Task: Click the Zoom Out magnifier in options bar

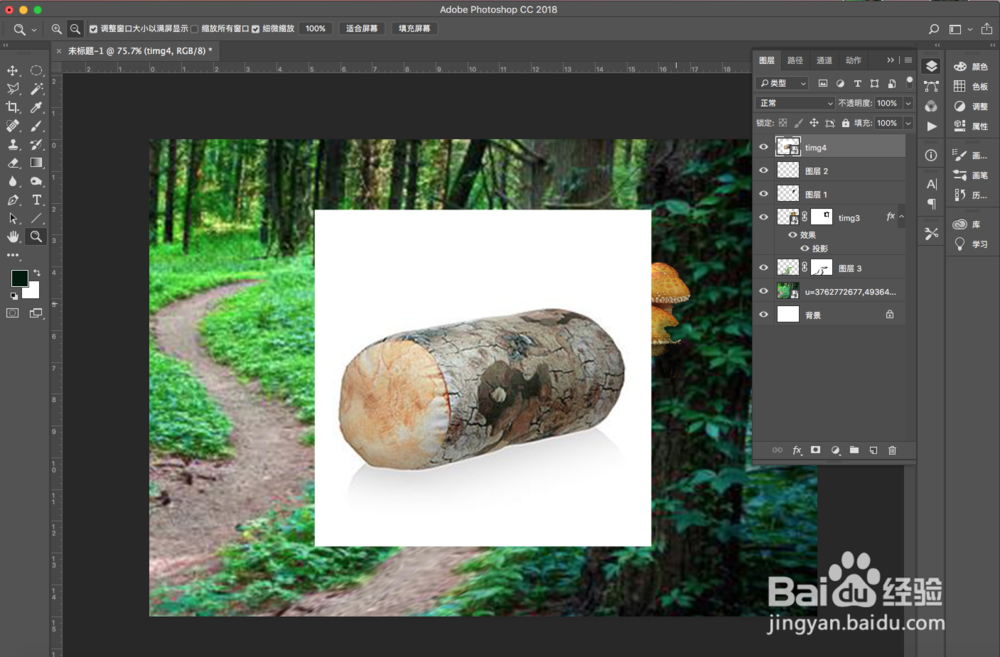Action: click(x=75, y=29)
